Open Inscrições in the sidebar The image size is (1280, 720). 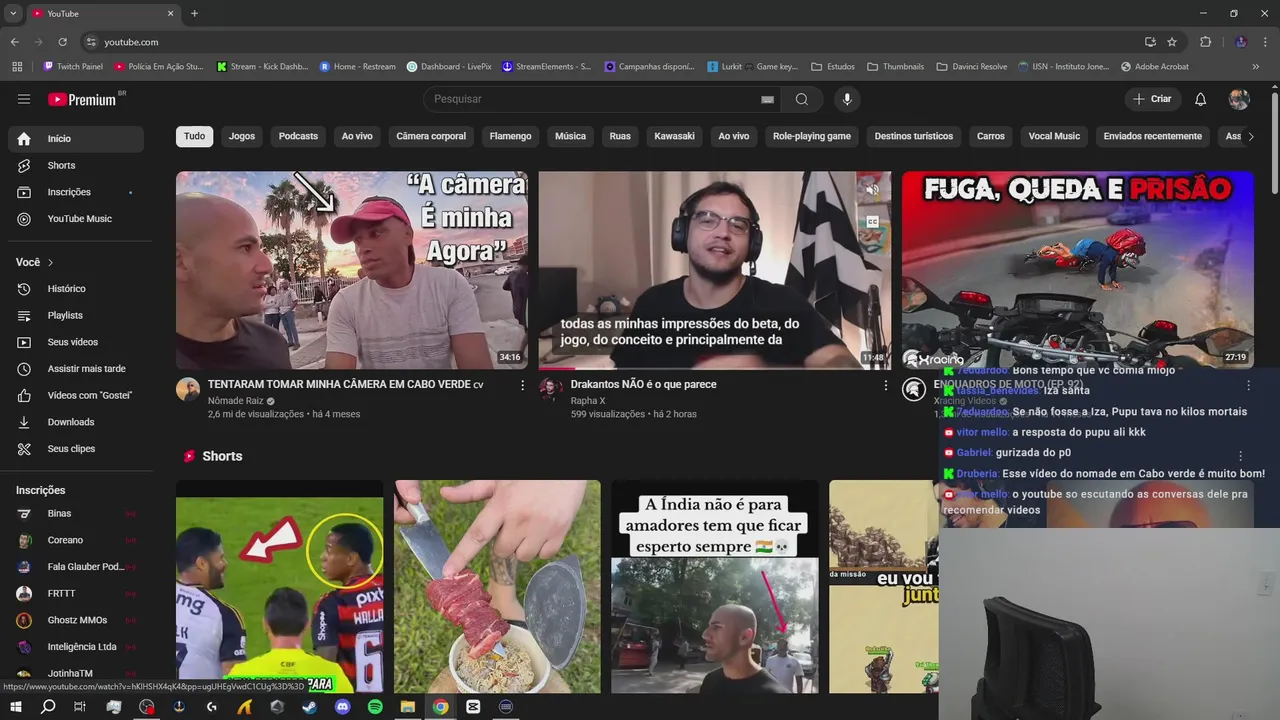coord(76,192)
